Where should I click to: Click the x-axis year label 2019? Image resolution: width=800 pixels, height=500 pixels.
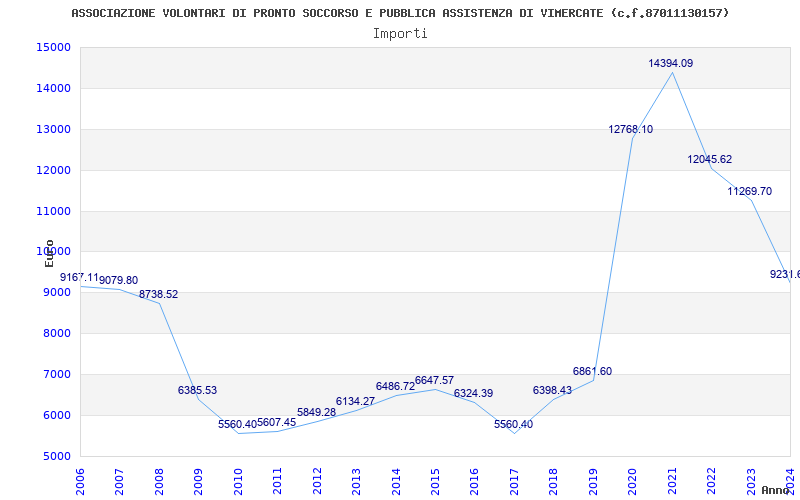pos(593,481)
